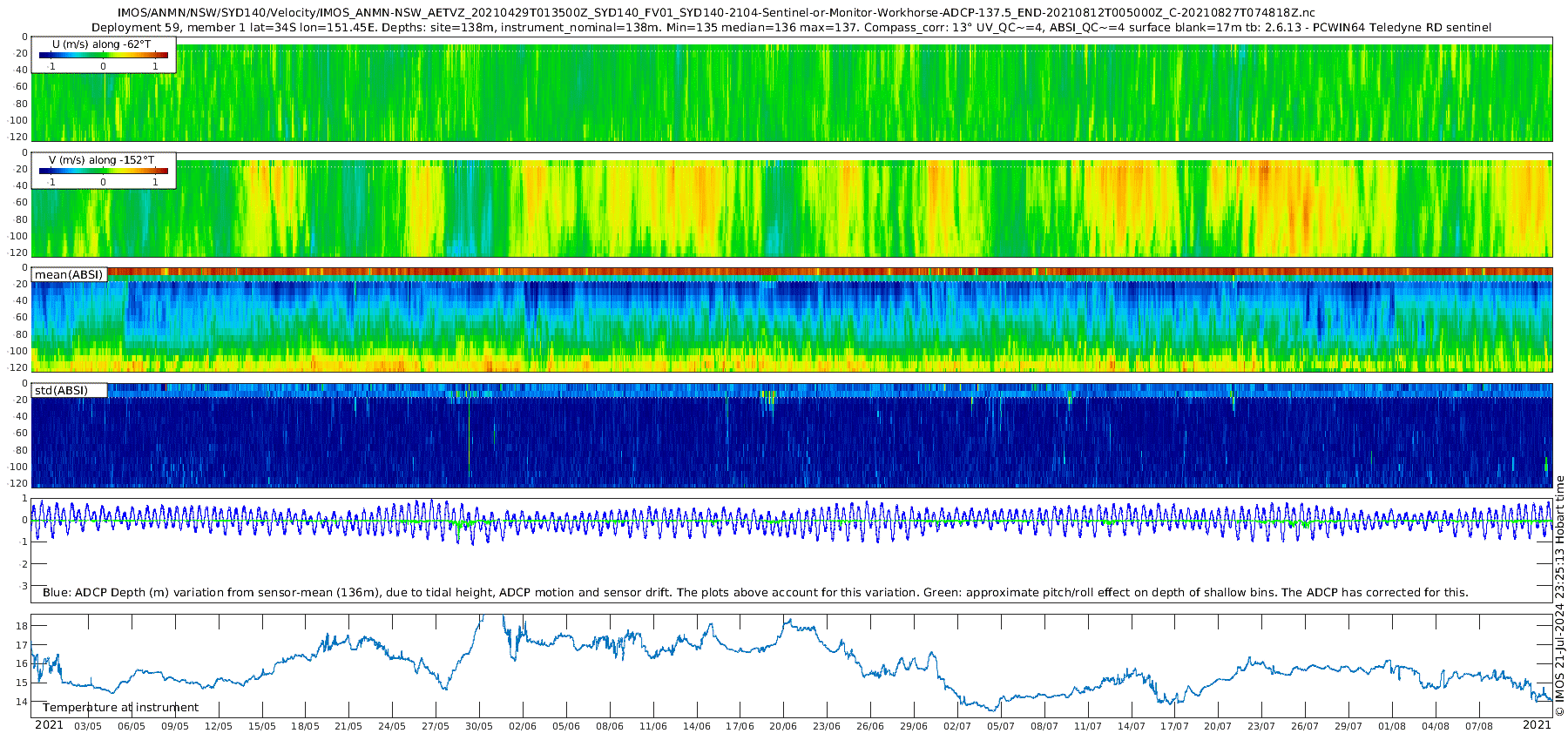Click the Deployment 59 metadata line
Image resolution: width=1568 pixels, height=740 pixels.
791,27
